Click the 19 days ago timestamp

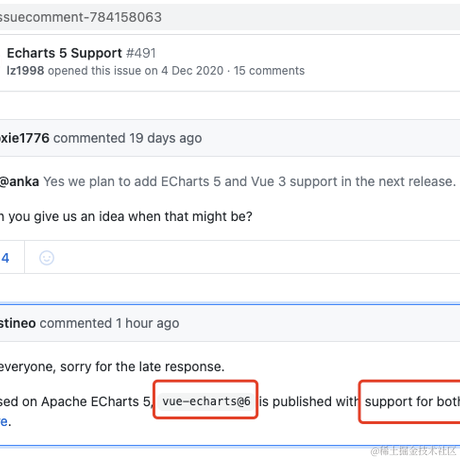[x=166, y=138]
